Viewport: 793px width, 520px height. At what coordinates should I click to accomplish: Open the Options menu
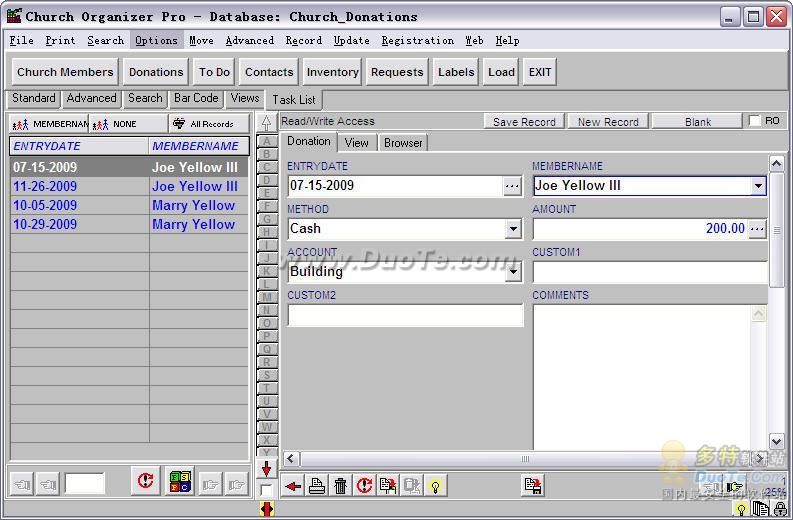pos(156,40)
